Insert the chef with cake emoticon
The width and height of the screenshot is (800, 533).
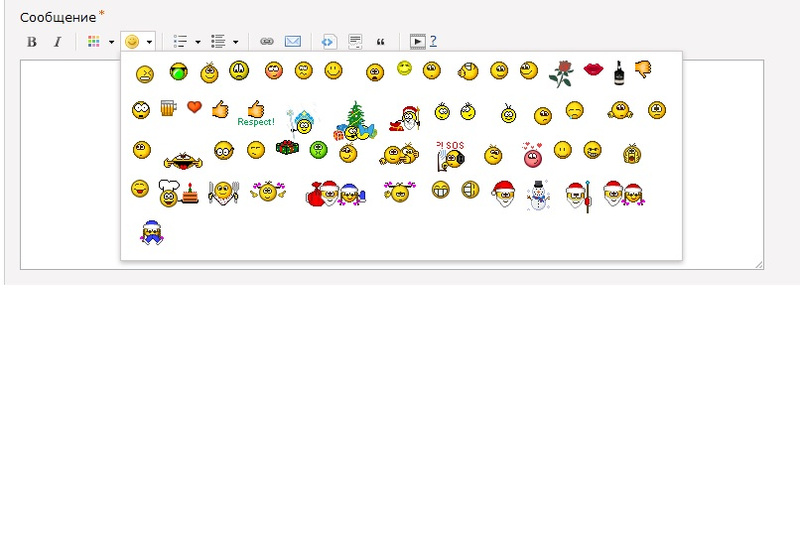click(179, 194)
